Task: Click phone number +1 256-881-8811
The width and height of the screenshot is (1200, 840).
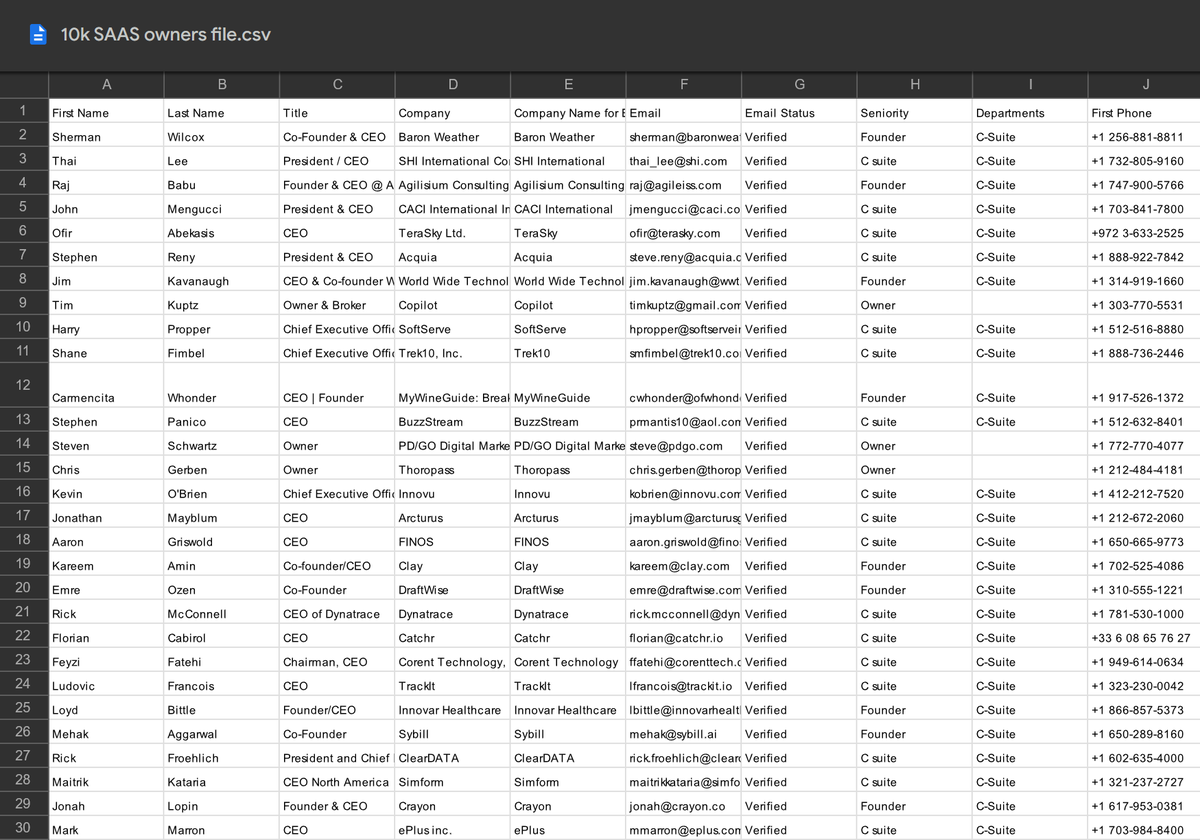Action: click(x=1144, y=136)
